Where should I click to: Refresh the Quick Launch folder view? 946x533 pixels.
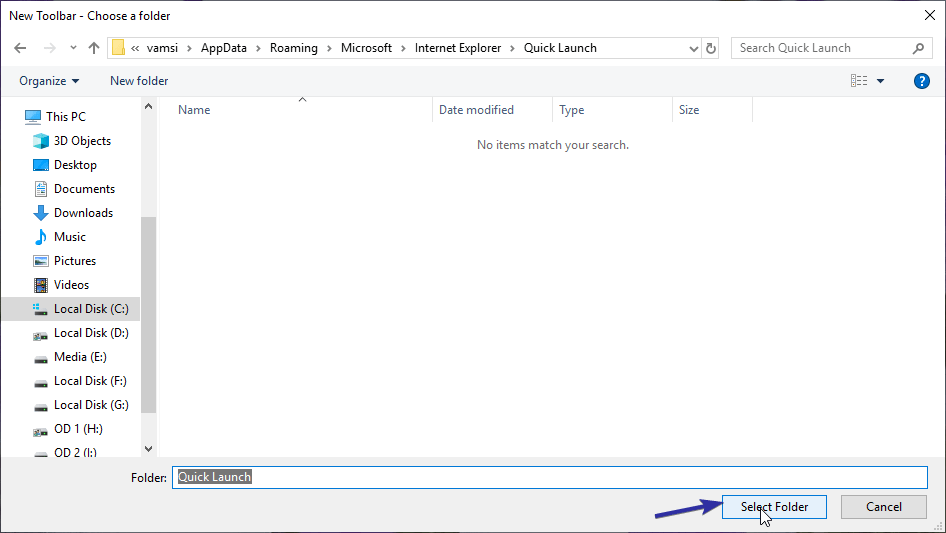(x=711, y=48)
